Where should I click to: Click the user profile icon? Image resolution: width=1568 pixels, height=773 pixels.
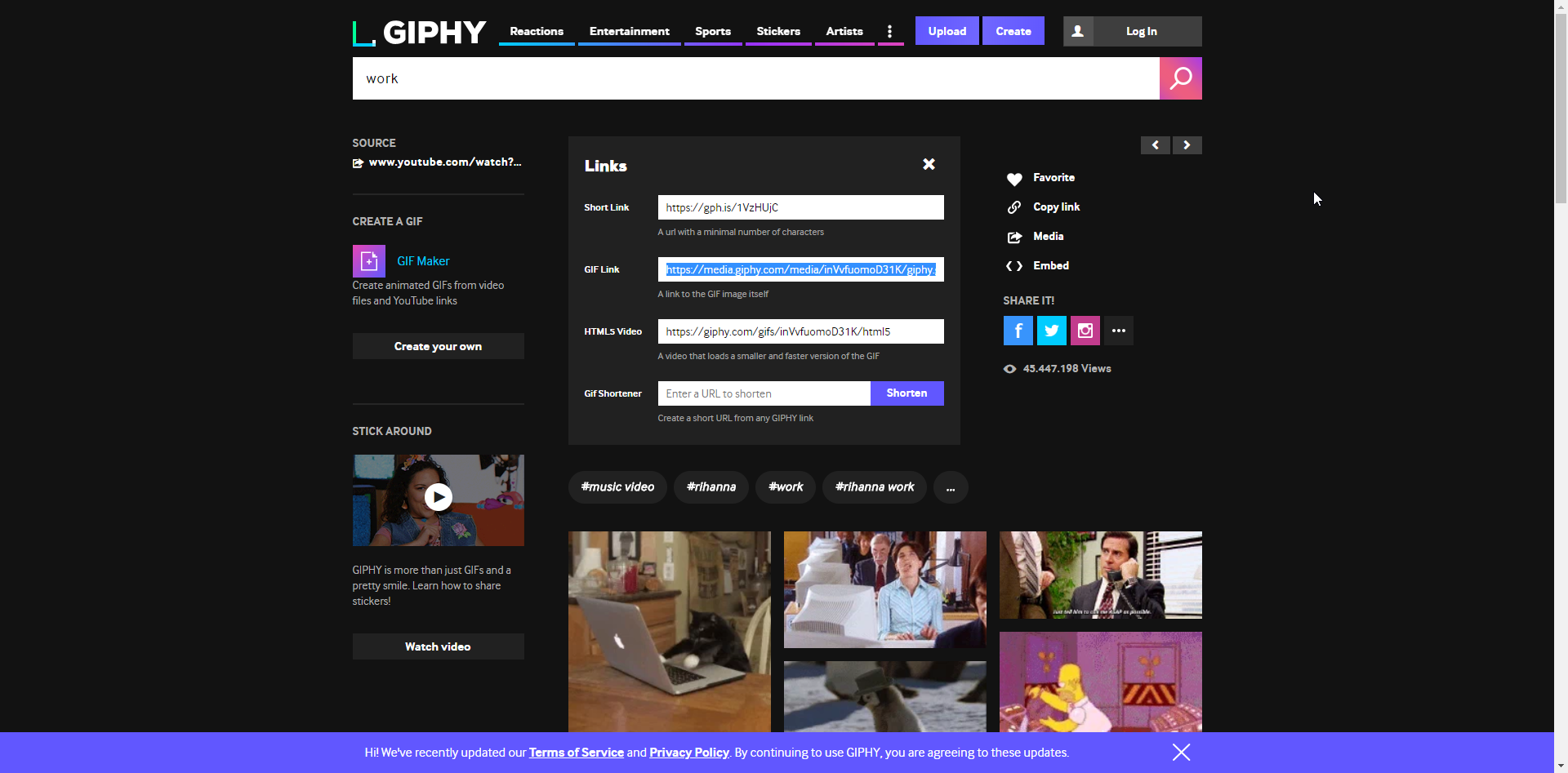click(1078, 31)
